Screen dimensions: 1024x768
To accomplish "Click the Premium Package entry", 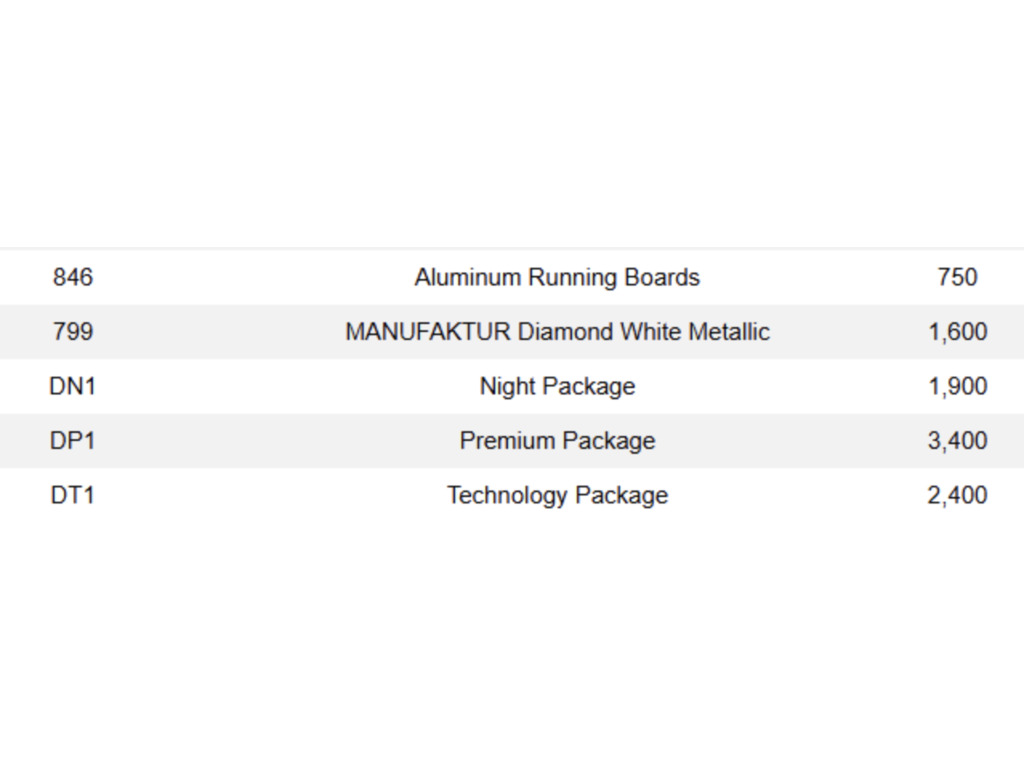I will (557, 441).
